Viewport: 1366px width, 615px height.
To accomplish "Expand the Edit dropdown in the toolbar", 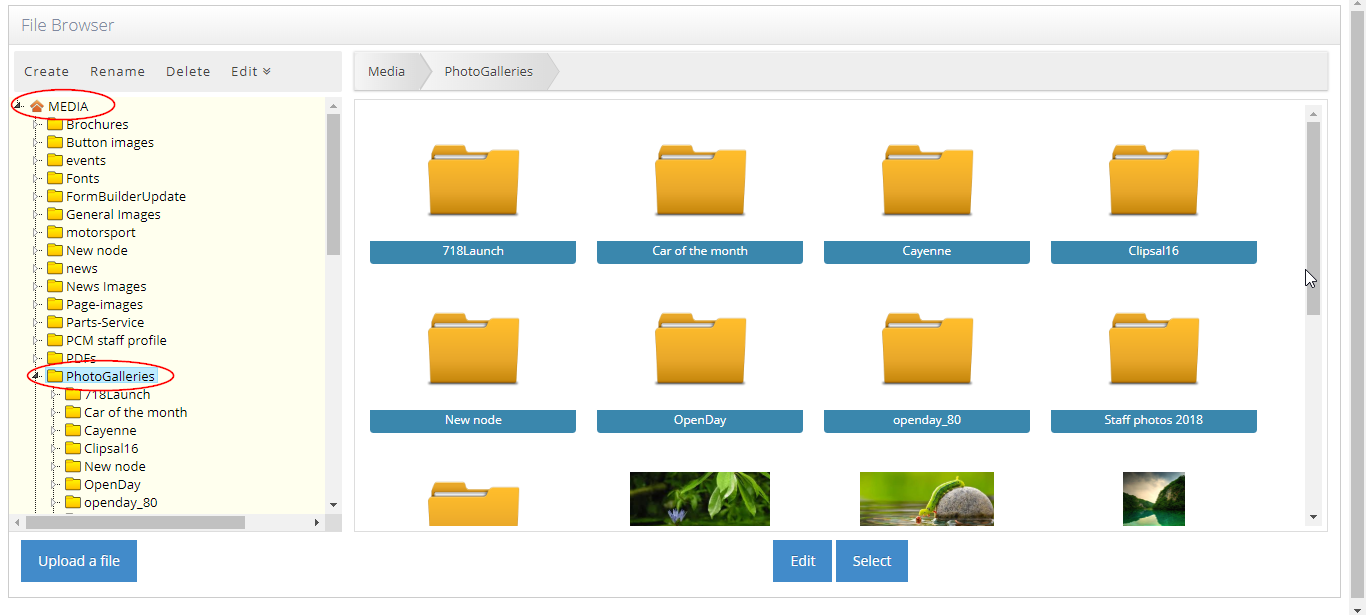I will [x=249, y=71].
